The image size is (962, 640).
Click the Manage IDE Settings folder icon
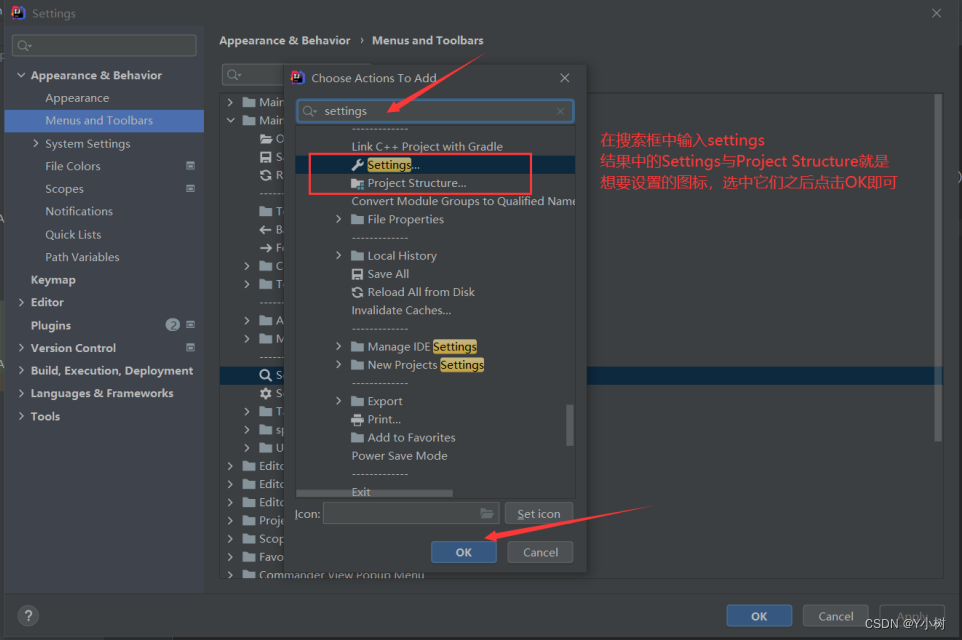coord(358,347)
